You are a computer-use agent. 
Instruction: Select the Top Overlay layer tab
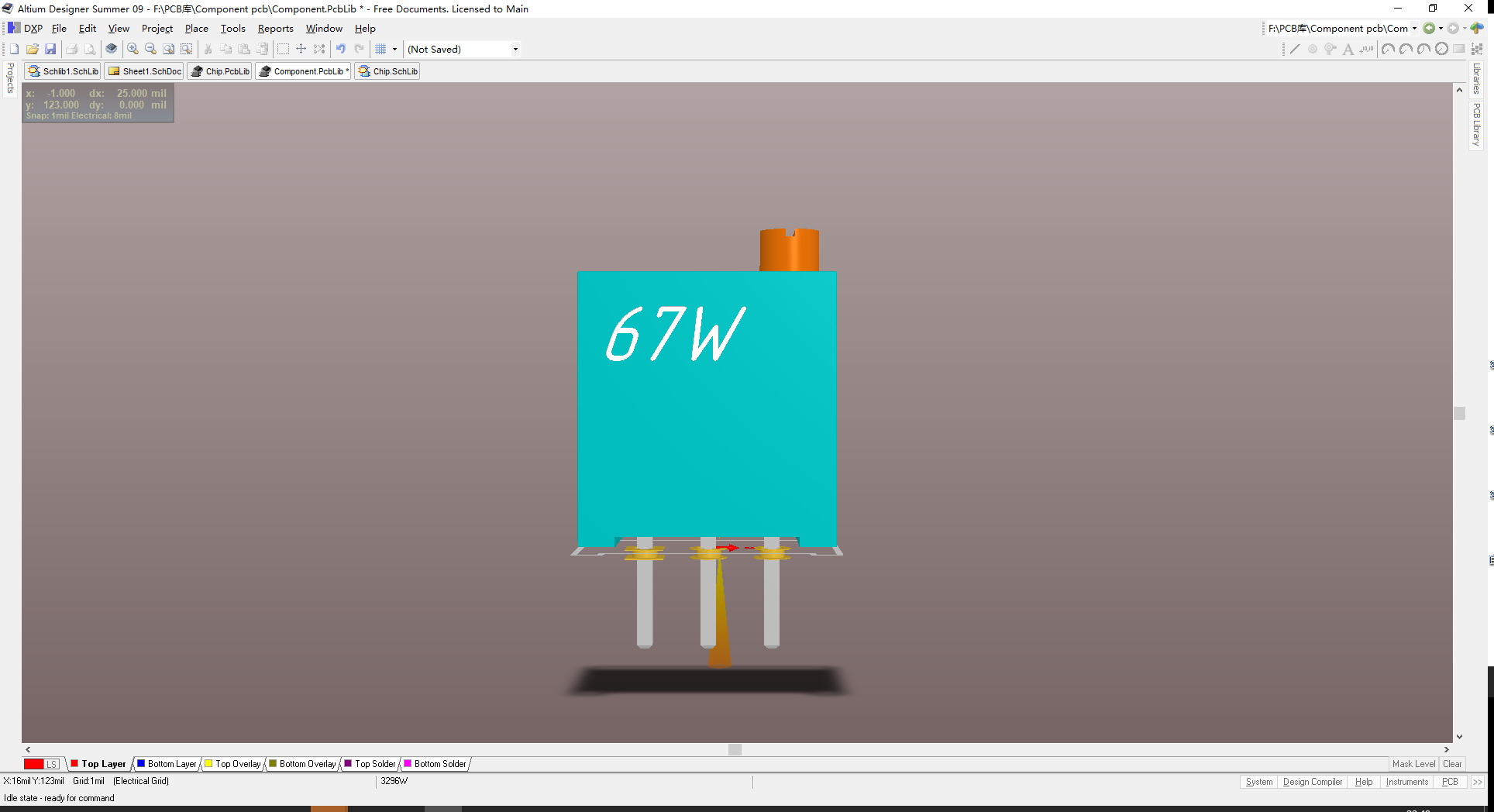[x=232, y=764]
